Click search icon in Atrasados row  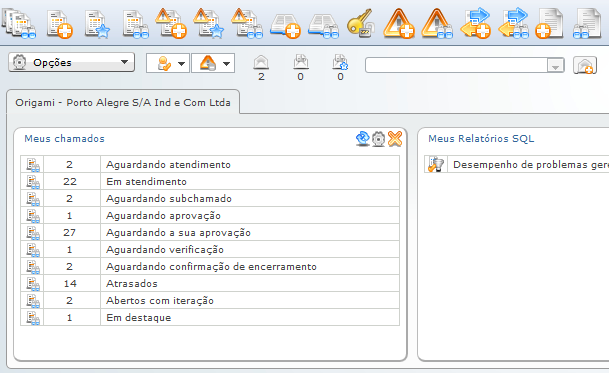point(33,284)
